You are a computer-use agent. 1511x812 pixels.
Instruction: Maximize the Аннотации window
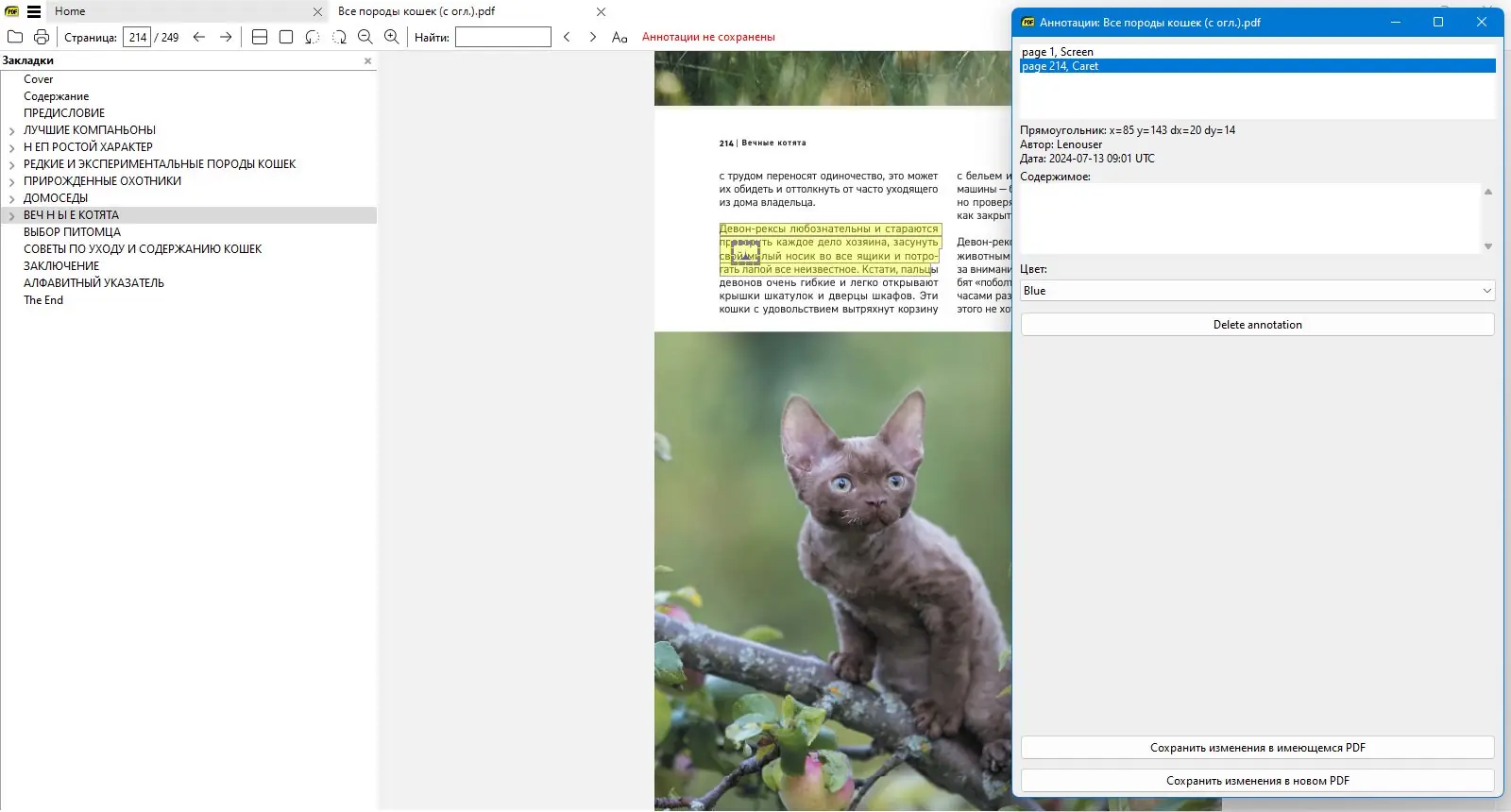click(1438, 22)
